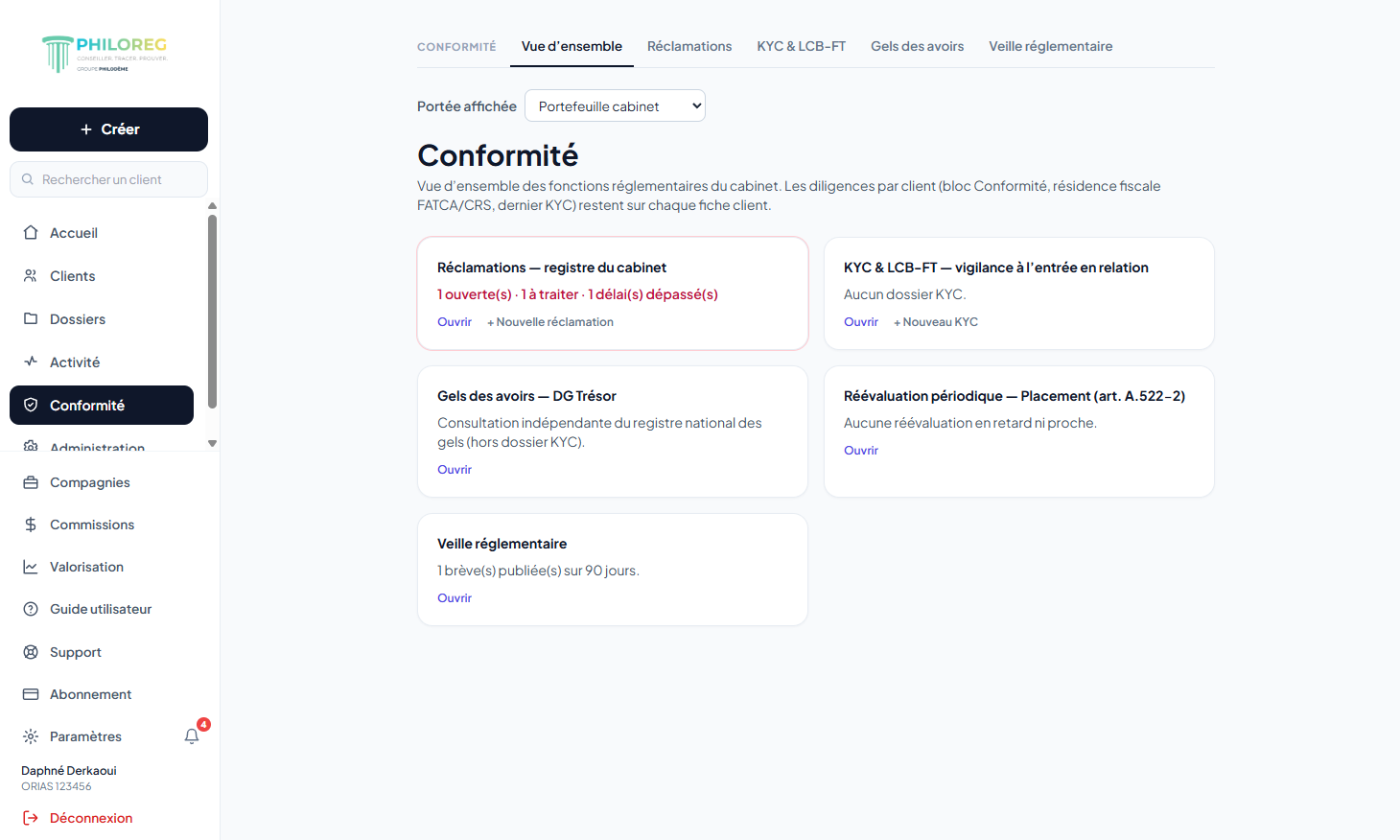The height and width of the screenshot is (840, 1400).
Task: Click the Daphné Derkaoui user name
Action: point(69,771)
